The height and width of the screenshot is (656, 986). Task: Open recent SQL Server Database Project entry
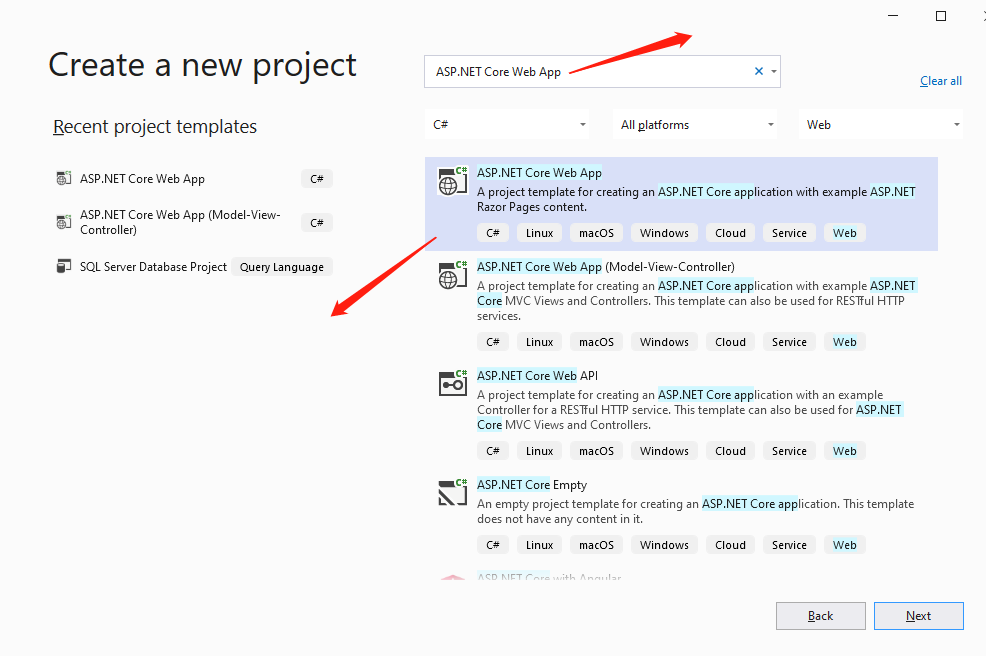coord(153,267)
